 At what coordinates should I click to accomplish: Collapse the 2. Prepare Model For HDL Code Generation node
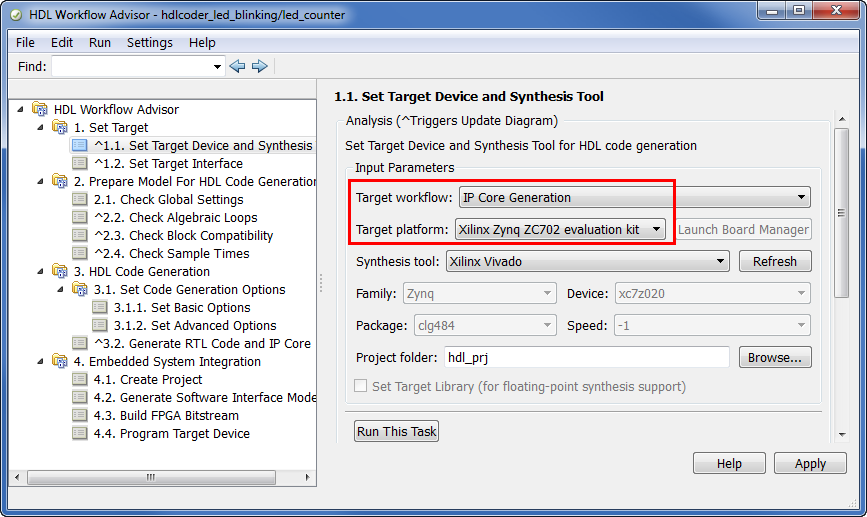click(x=40, y=181)
